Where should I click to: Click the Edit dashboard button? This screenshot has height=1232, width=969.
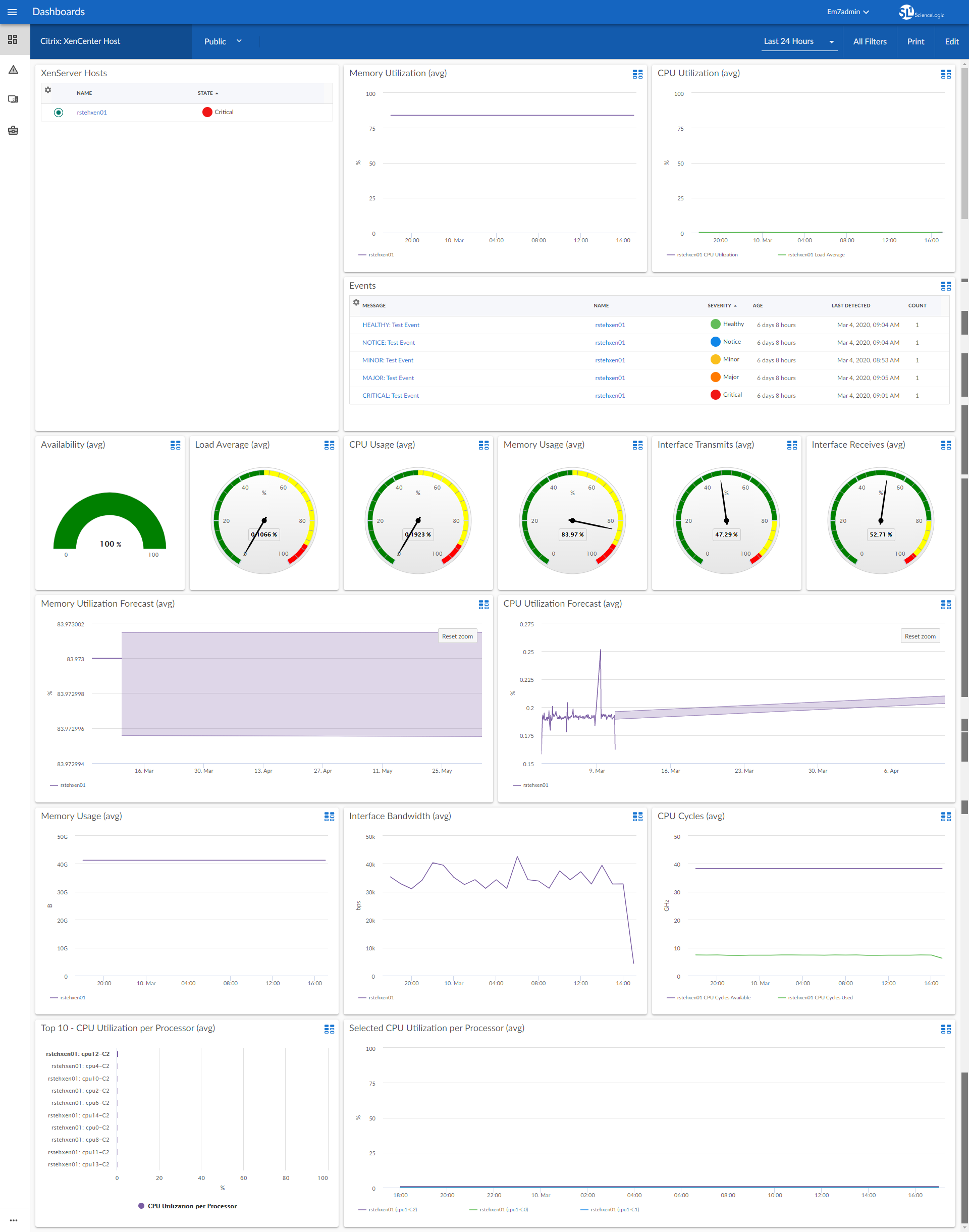point(951,41)
